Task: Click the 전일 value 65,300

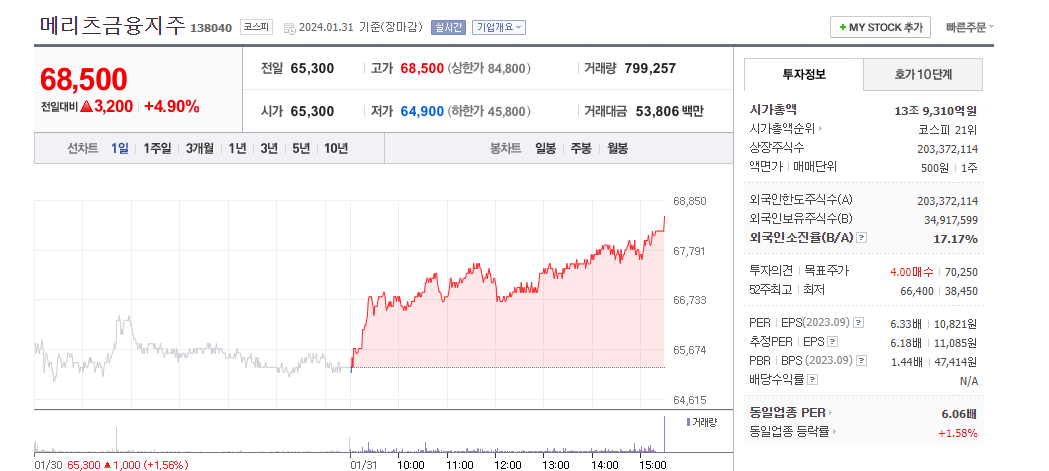Action: 312,68
